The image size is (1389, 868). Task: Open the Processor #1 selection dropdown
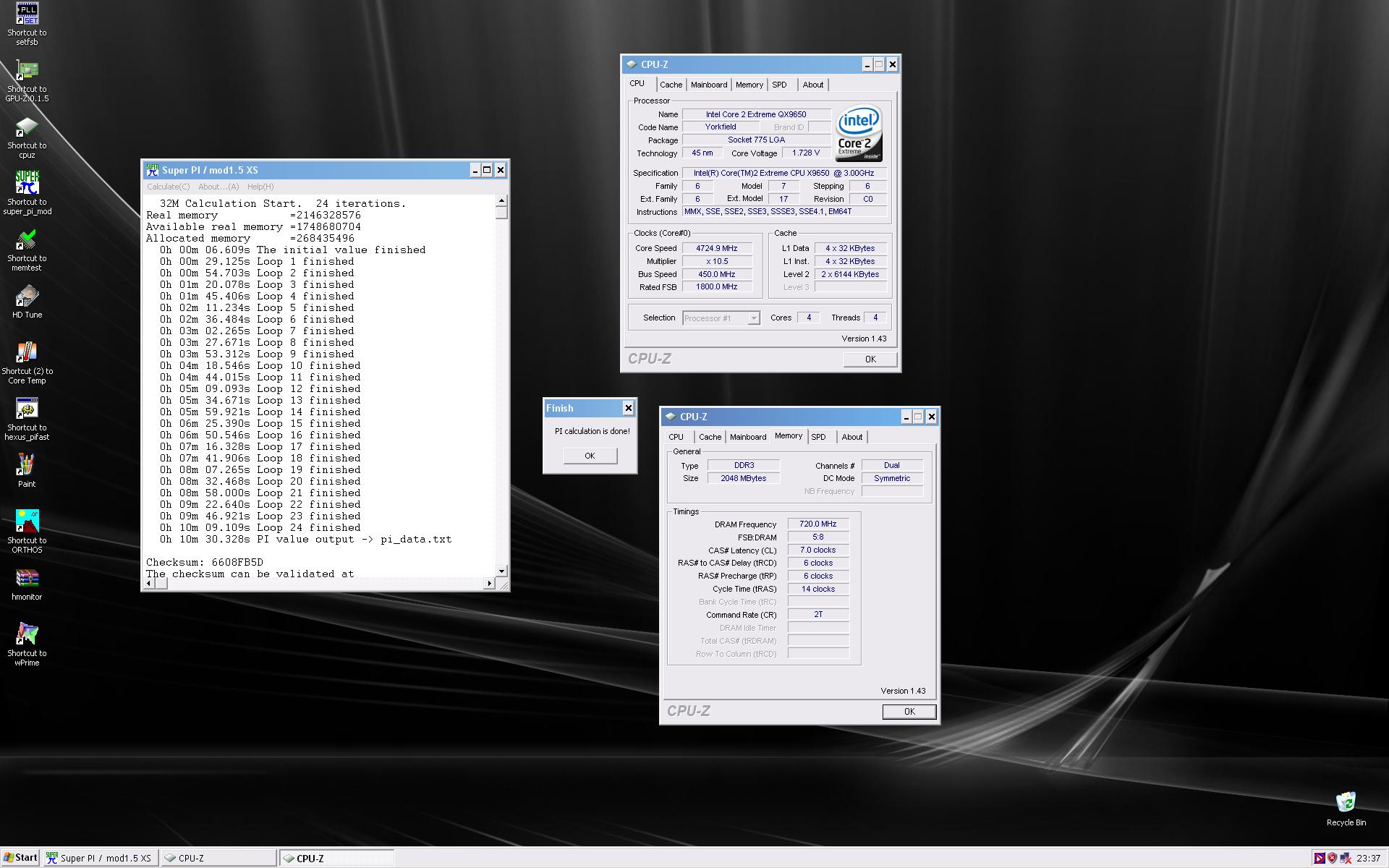(x=753, y=318)
